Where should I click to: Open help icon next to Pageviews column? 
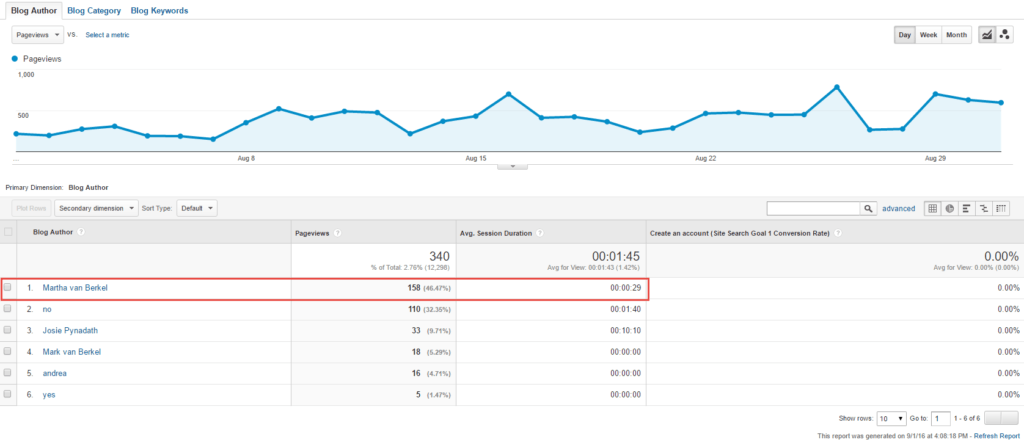tap(338, 233)
